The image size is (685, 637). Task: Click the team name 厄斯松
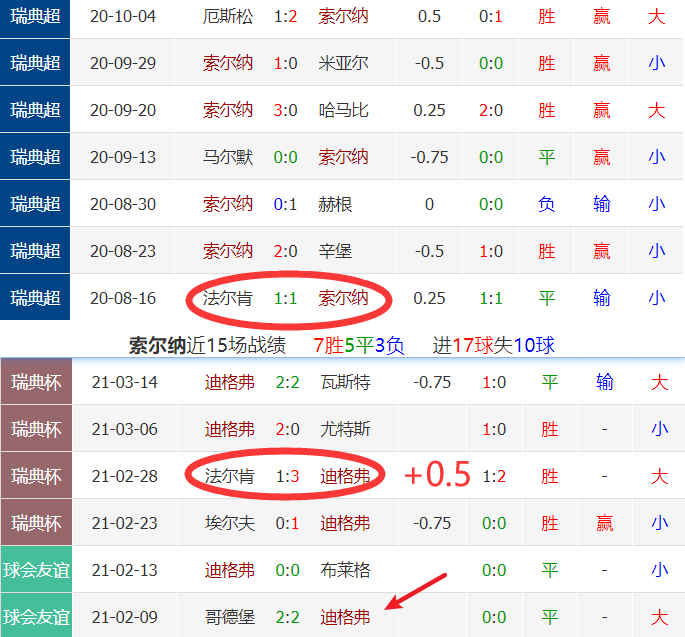click(227, 16)
